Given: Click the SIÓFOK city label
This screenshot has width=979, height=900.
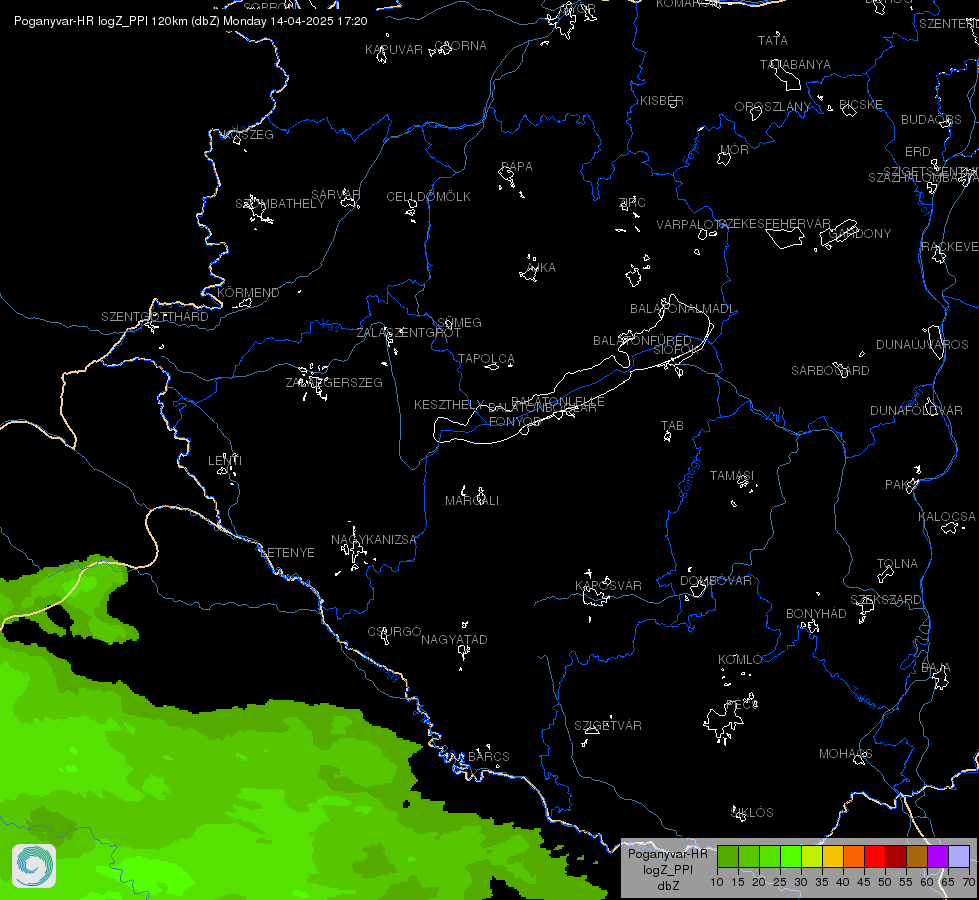Looking at the screenshot, I should tap(677, 350).
